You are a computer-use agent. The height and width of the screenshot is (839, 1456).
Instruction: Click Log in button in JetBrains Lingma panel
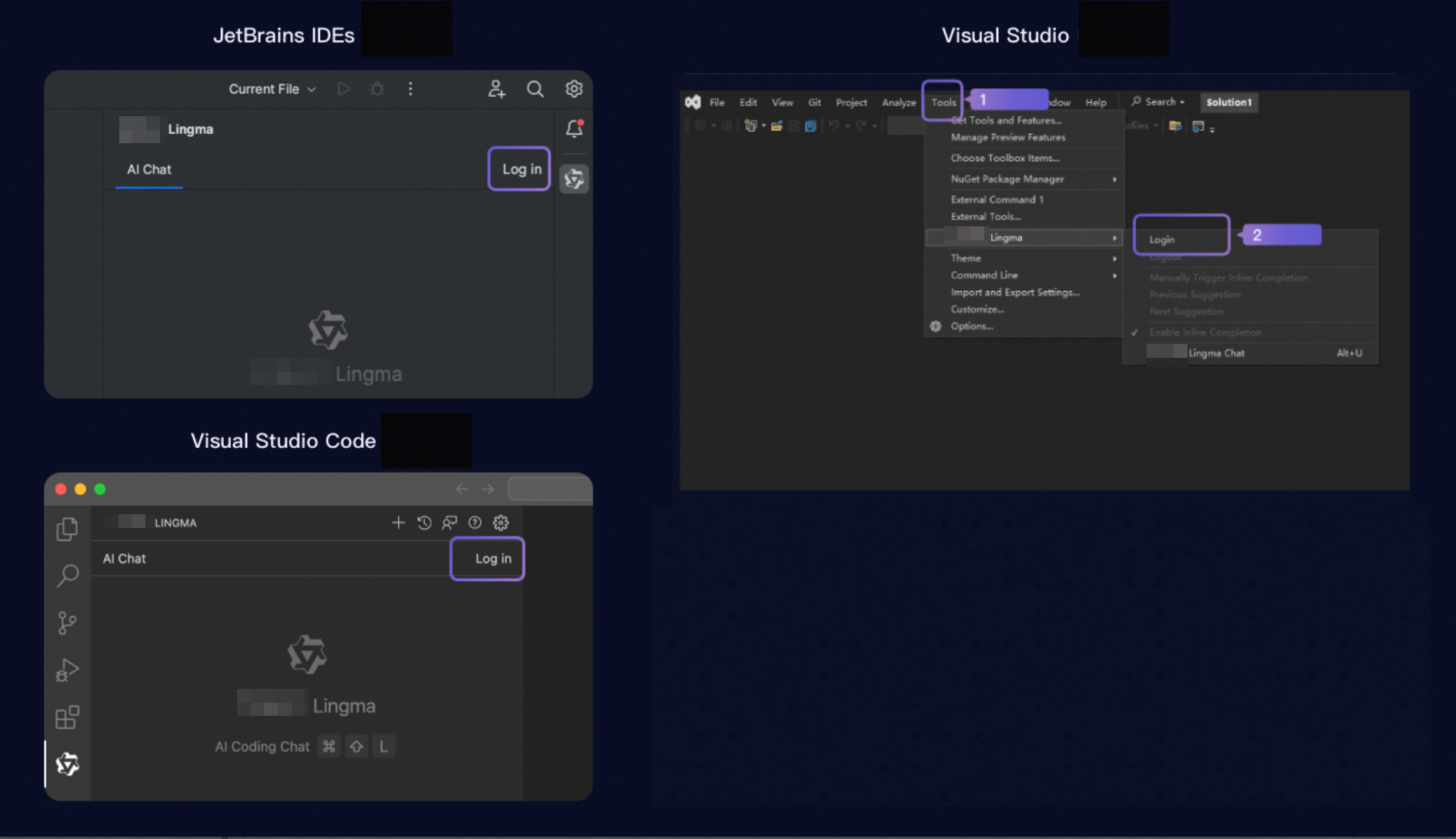point(521,169)
